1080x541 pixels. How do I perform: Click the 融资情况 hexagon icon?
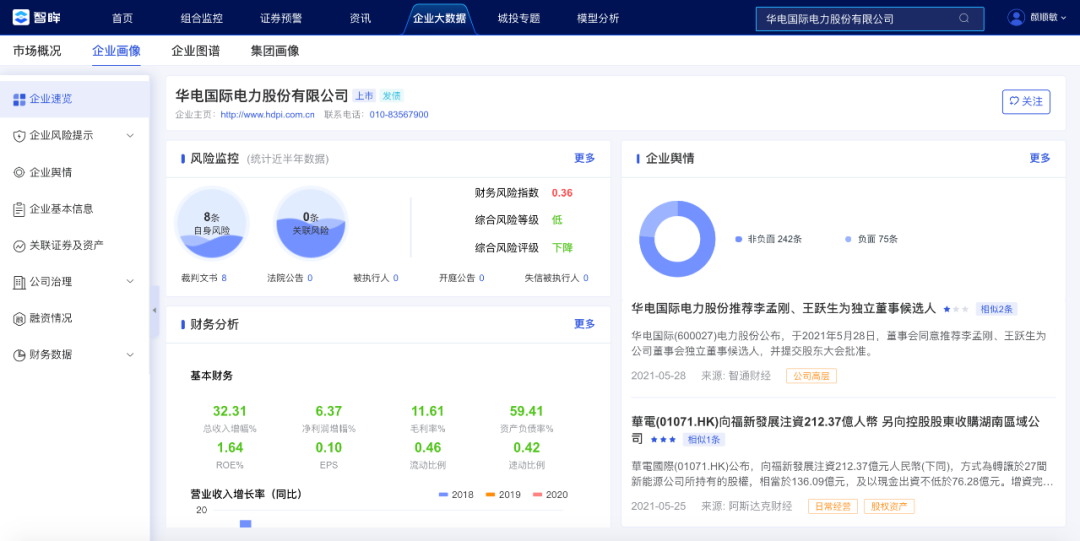(x=19, y=318)
